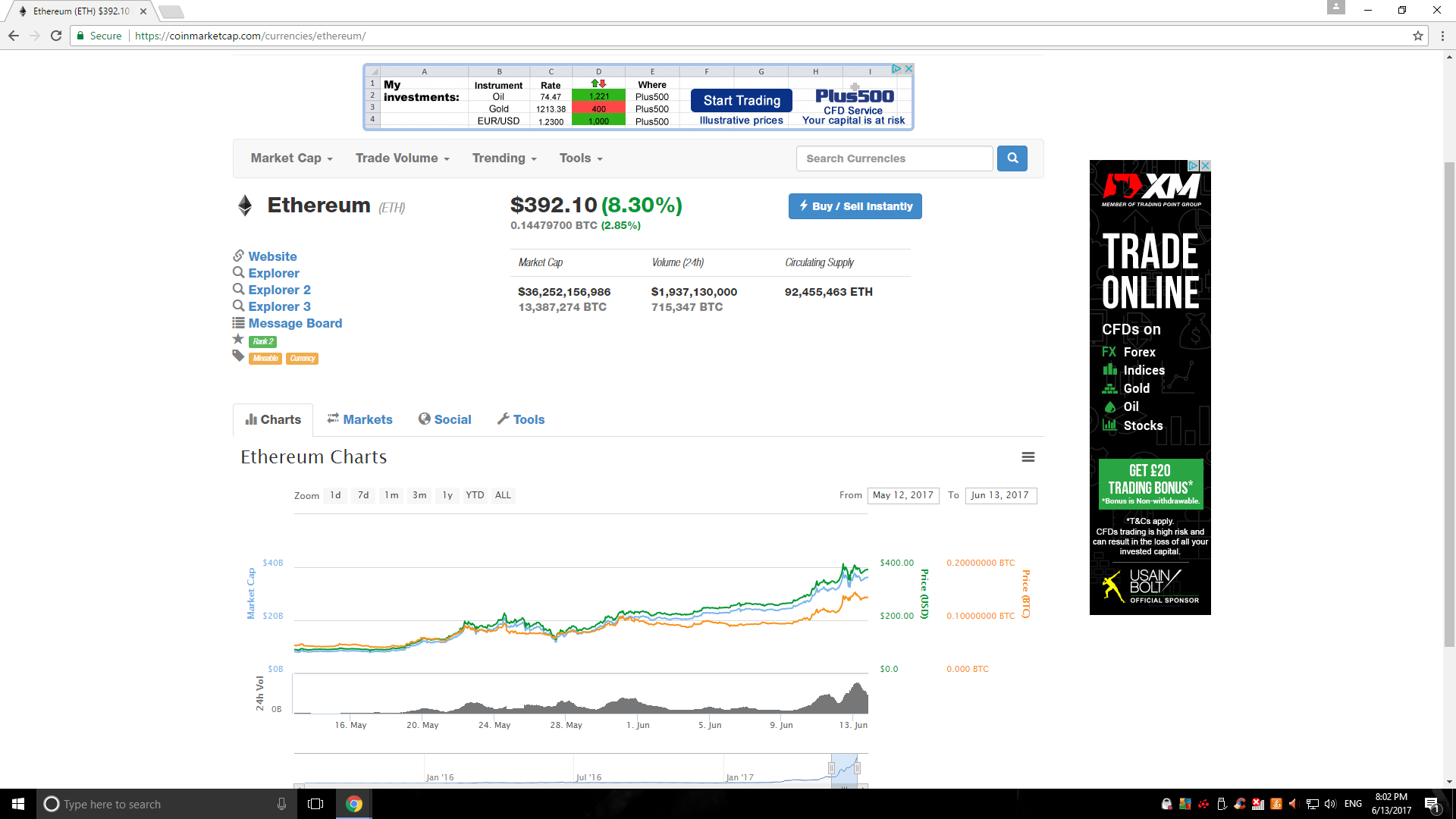This screenshot has width=1456, height=819.
Task: Click the Search Currencies input field
Action: [895, 158]
